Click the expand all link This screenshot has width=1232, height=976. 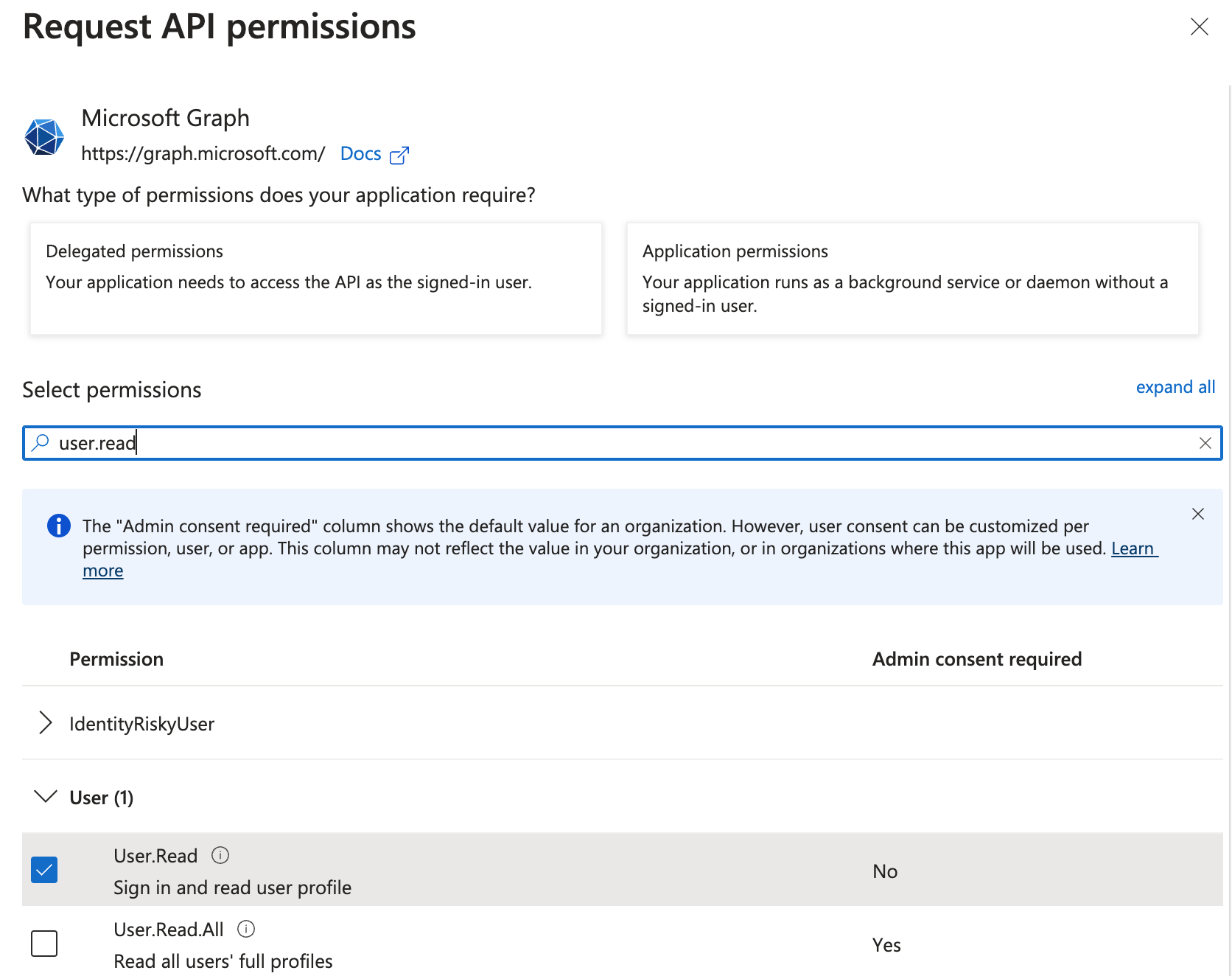[1175, 387]
